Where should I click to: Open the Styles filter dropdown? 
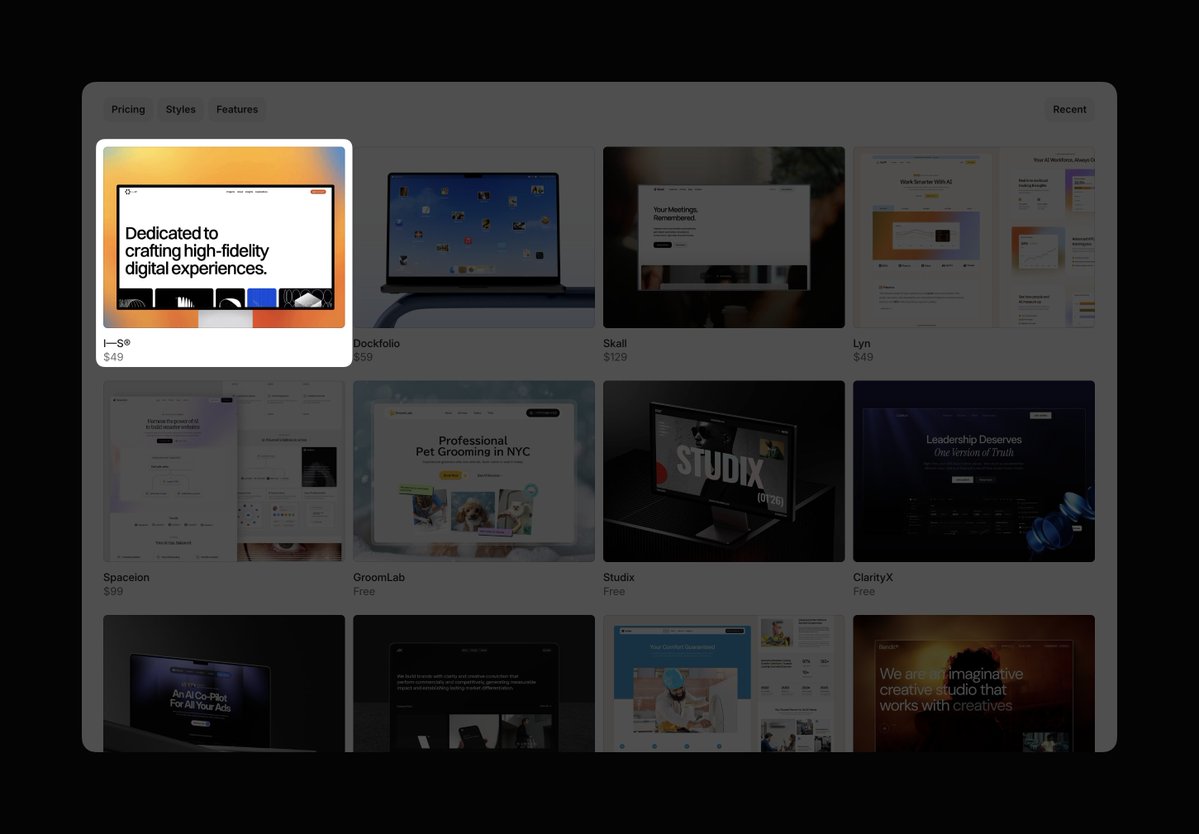pos(180,109)
